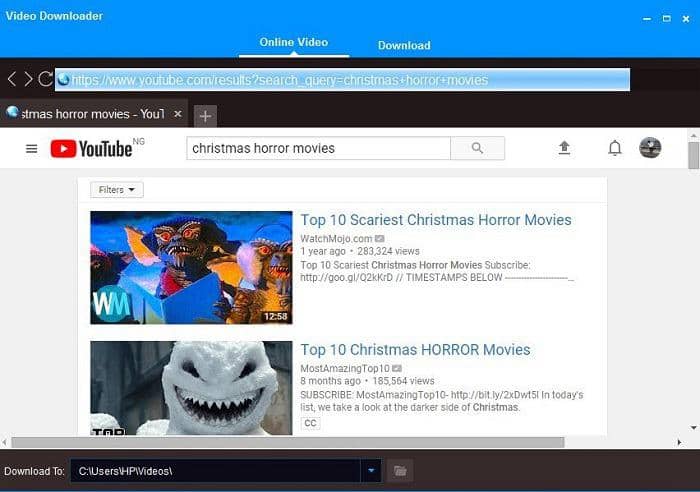Click the horizontal scrollbar left arrow
Image resolution: width=700 pixels, height=492 pixels.
pyautogui.click(x=4, y=442)
